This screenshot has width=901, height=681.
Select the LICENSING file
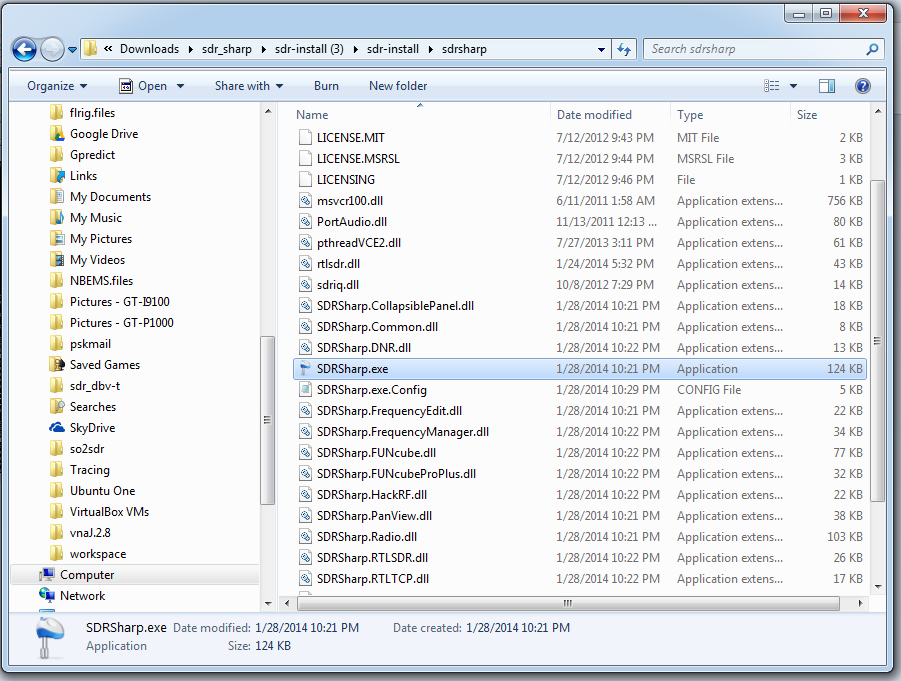pyautogui.click(x=345, y=180)
